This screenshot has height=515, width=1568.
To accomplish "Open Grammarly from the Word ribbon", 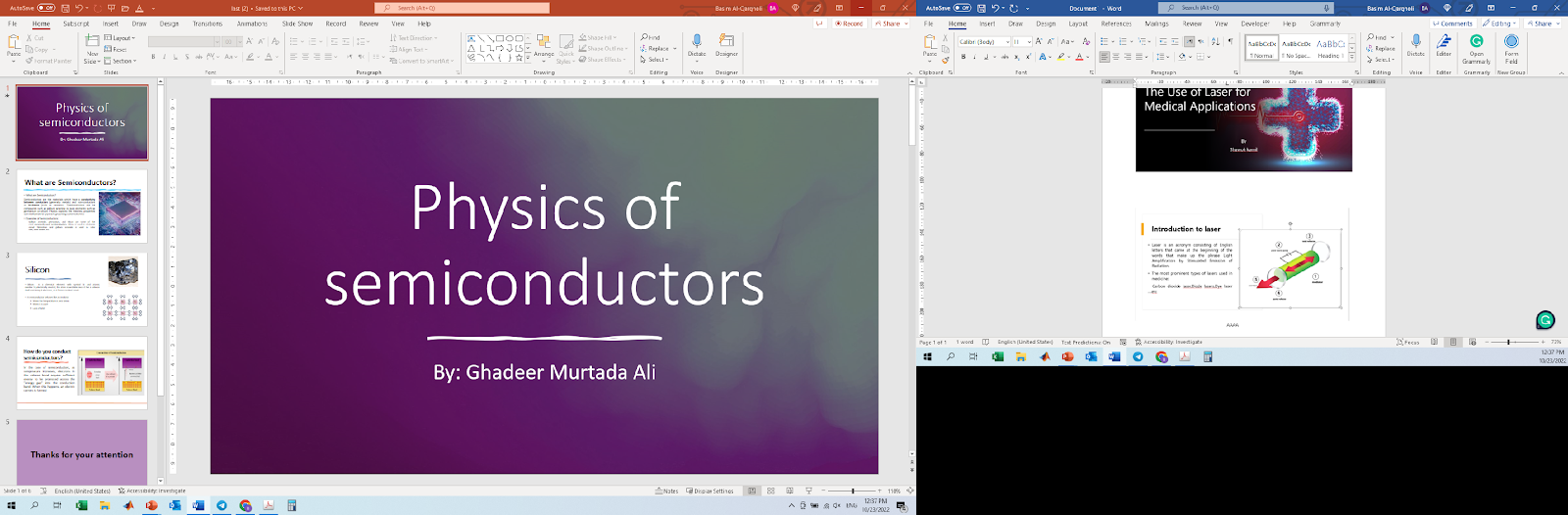I will [x=1476, y=47].
